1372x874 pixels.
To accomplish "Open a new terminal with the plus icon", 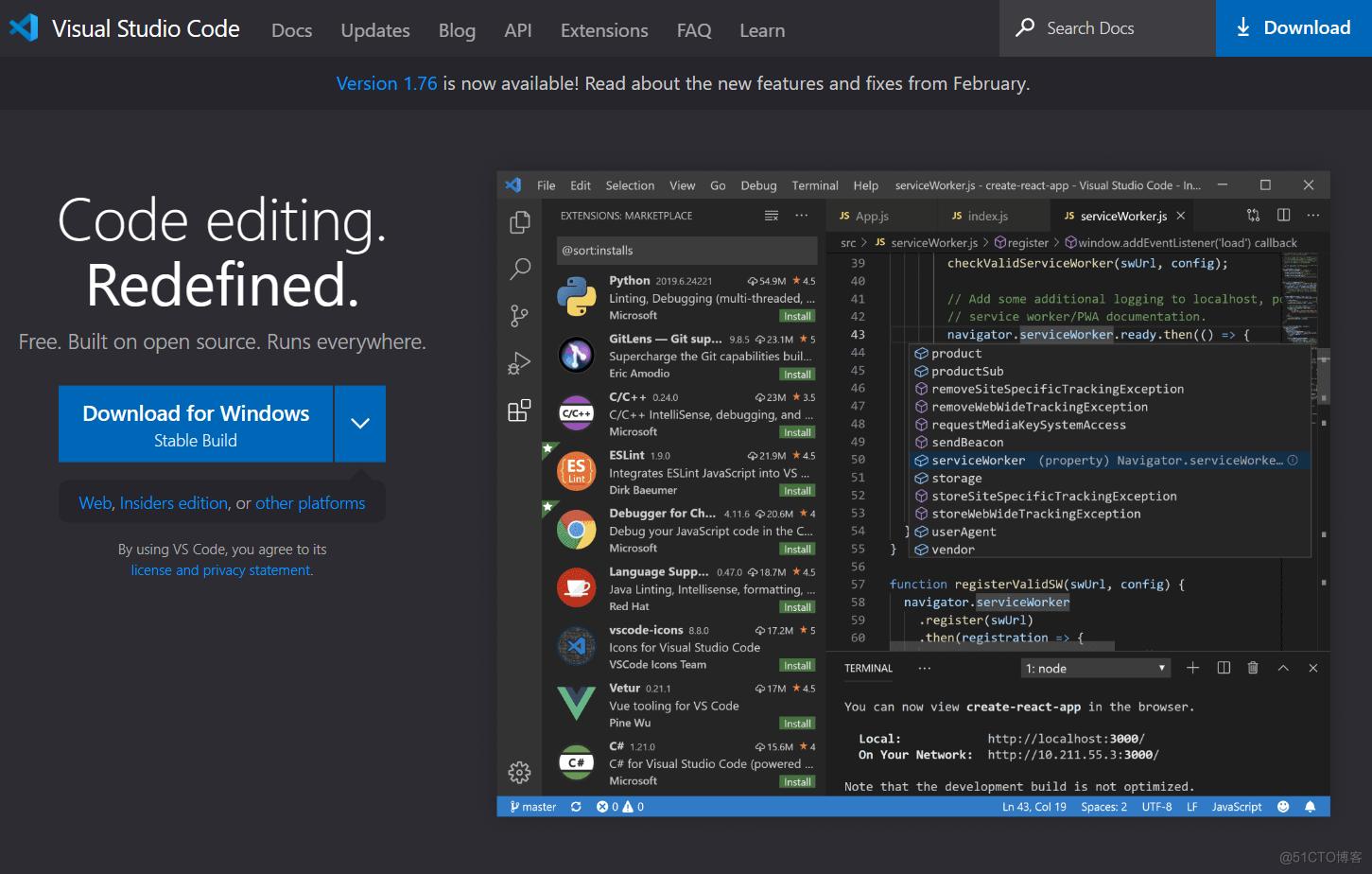I will point(1192,668).
